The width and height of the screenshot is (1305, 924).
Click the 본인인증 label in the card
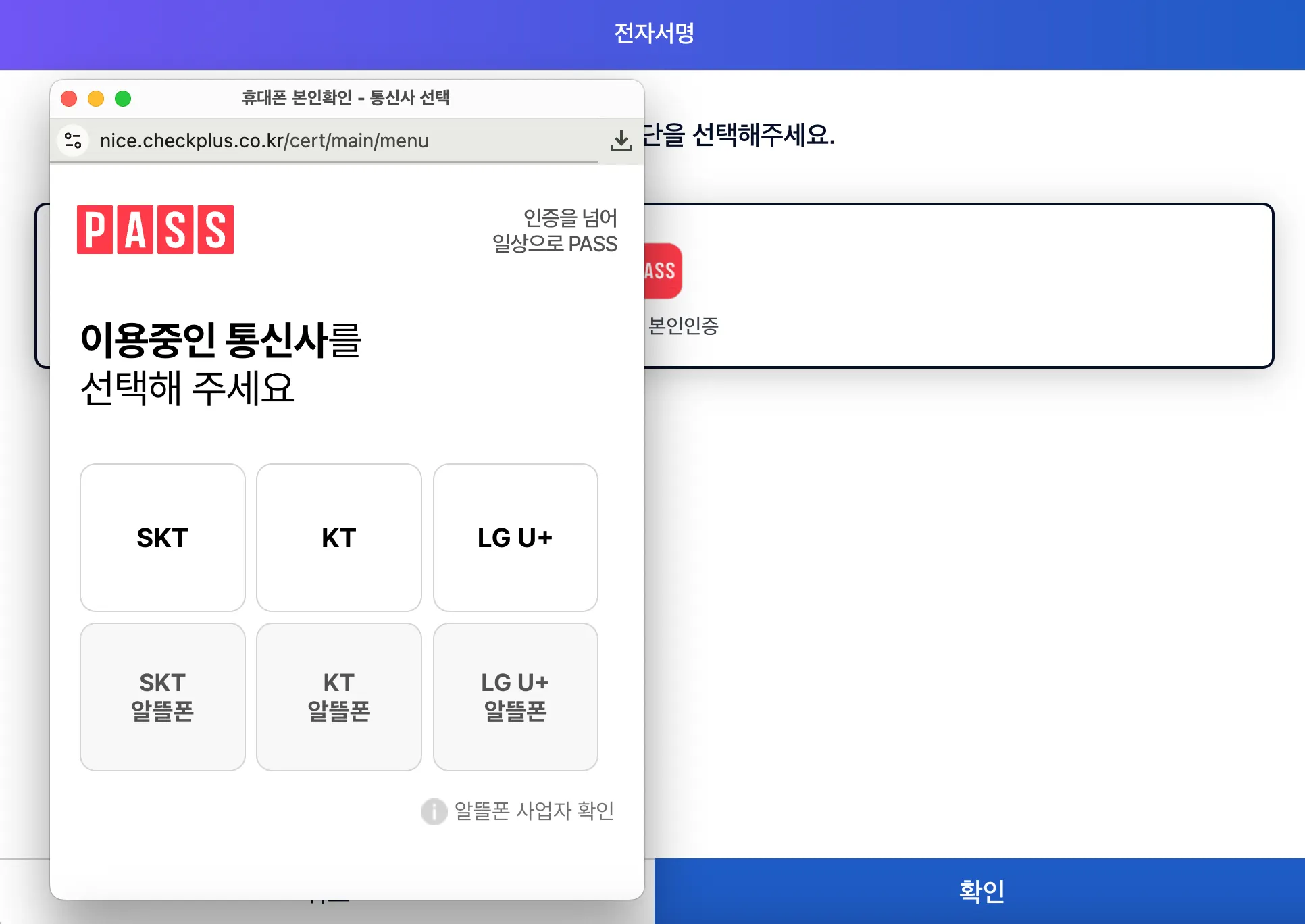[683, 326]
